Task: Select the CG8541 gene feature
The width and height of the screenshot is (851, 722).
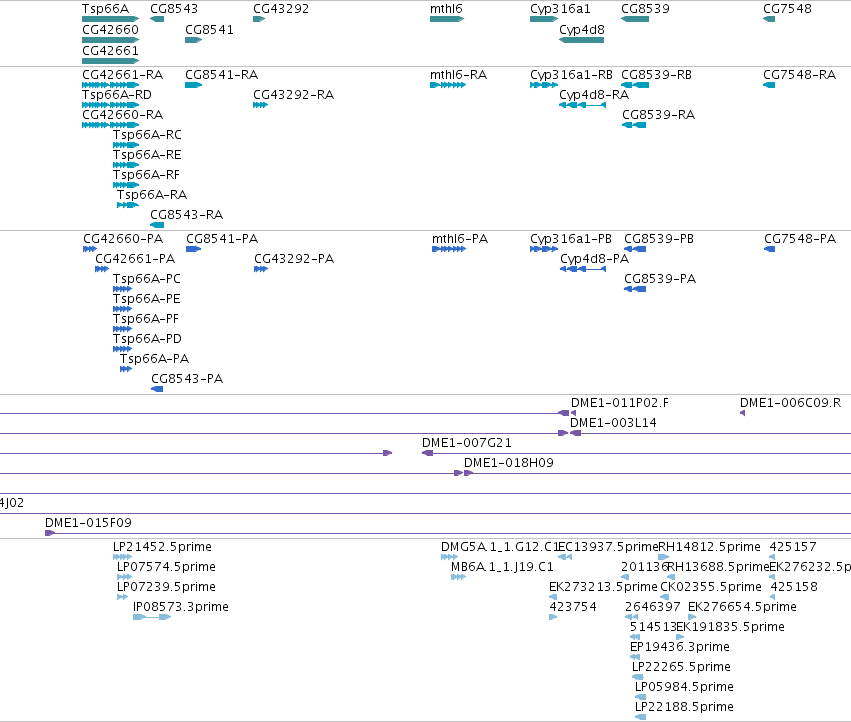Action: [x=193, y=40]
